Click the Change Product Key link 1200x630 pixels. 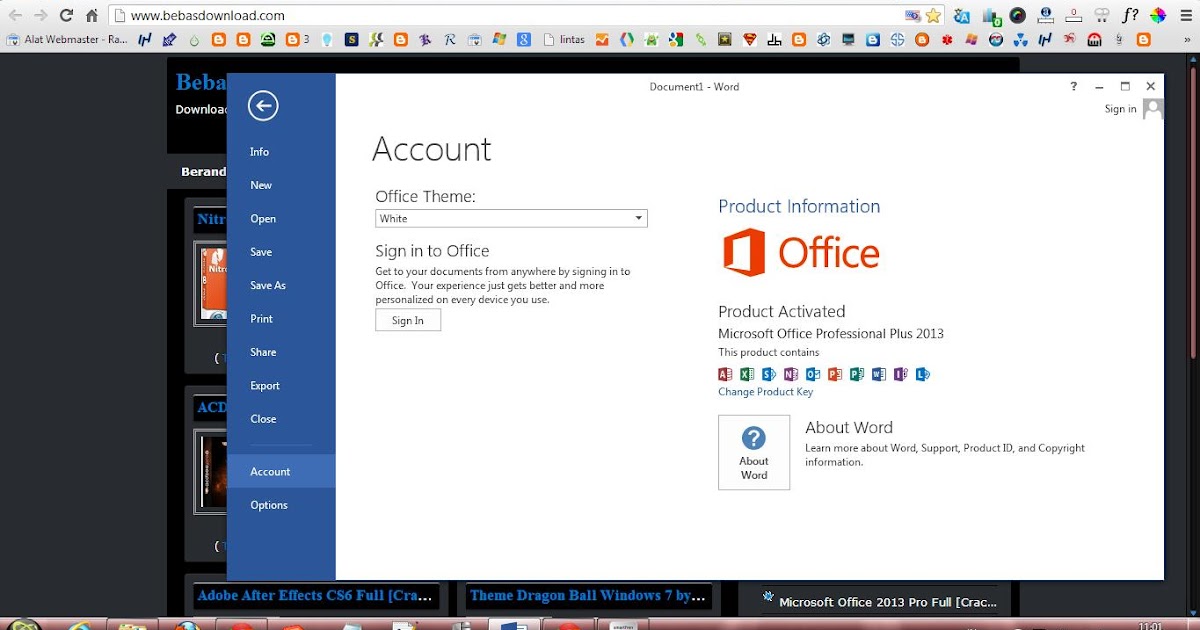[x=766, y=392]
